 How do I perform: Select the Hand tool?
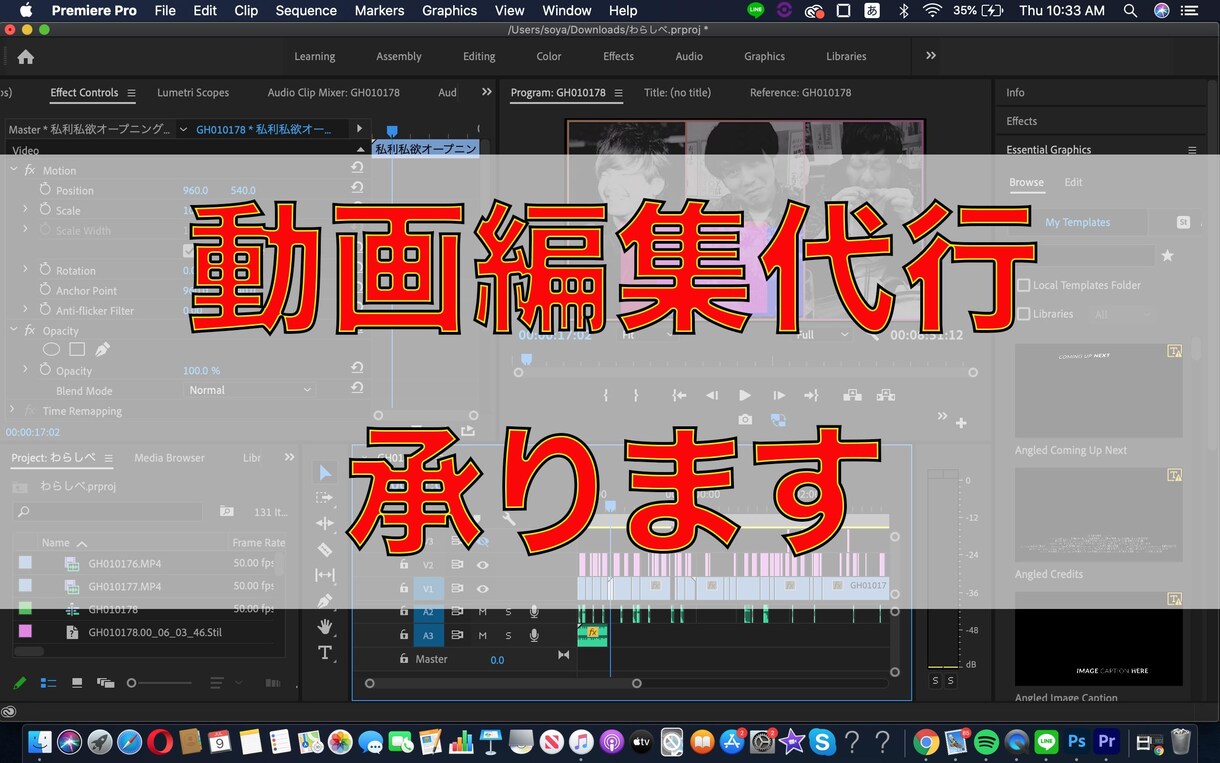click(325, 627)
